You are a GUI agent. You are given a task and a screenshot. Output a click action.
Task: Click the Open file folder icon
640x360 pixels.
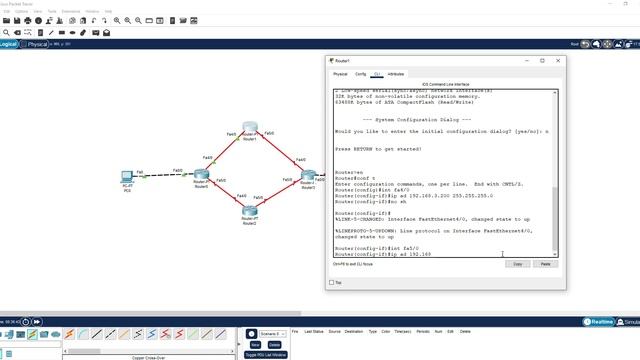[x=6, y=20]
